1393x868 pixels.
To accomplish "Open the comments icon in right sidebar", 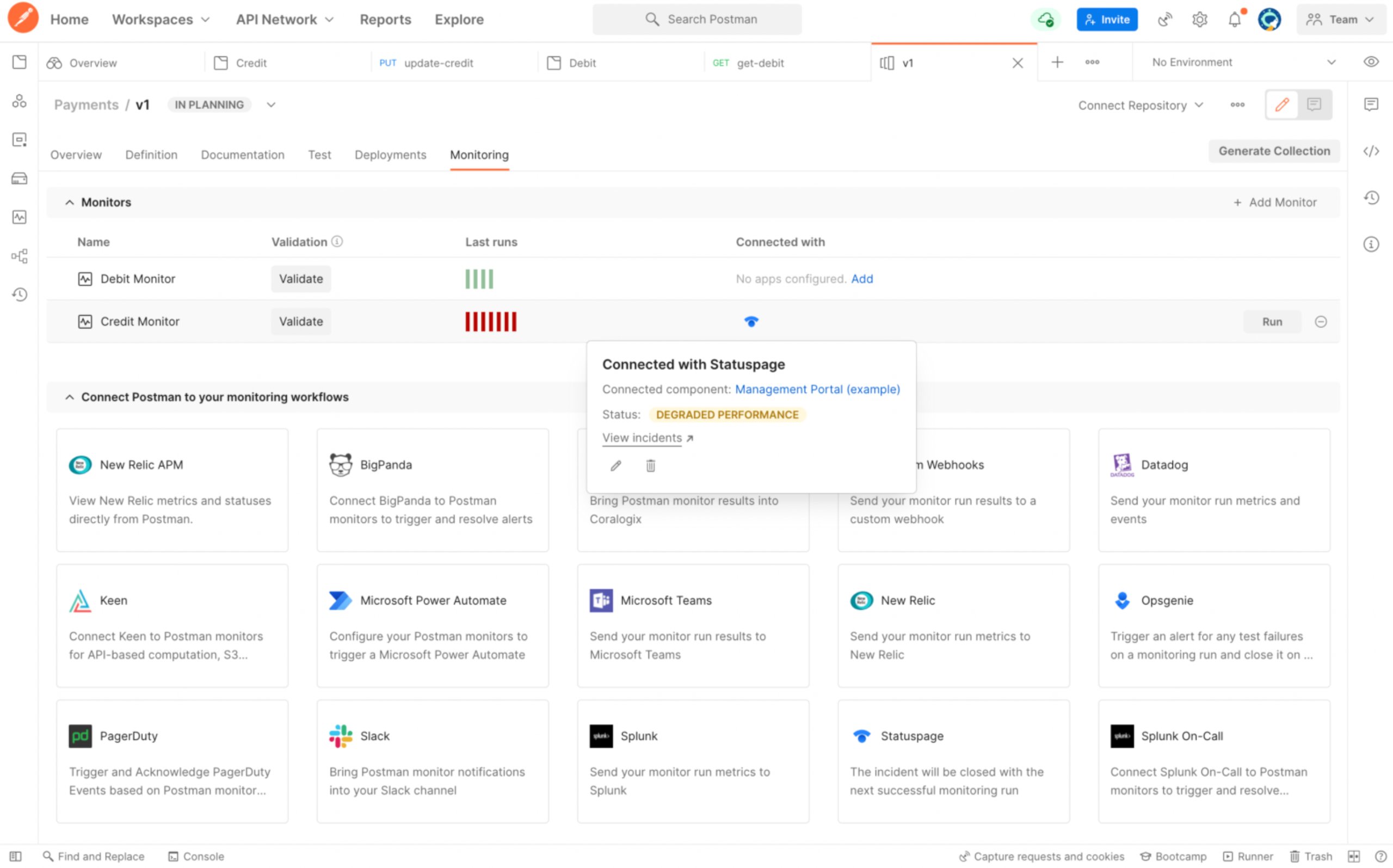I will pos(1371,104).
